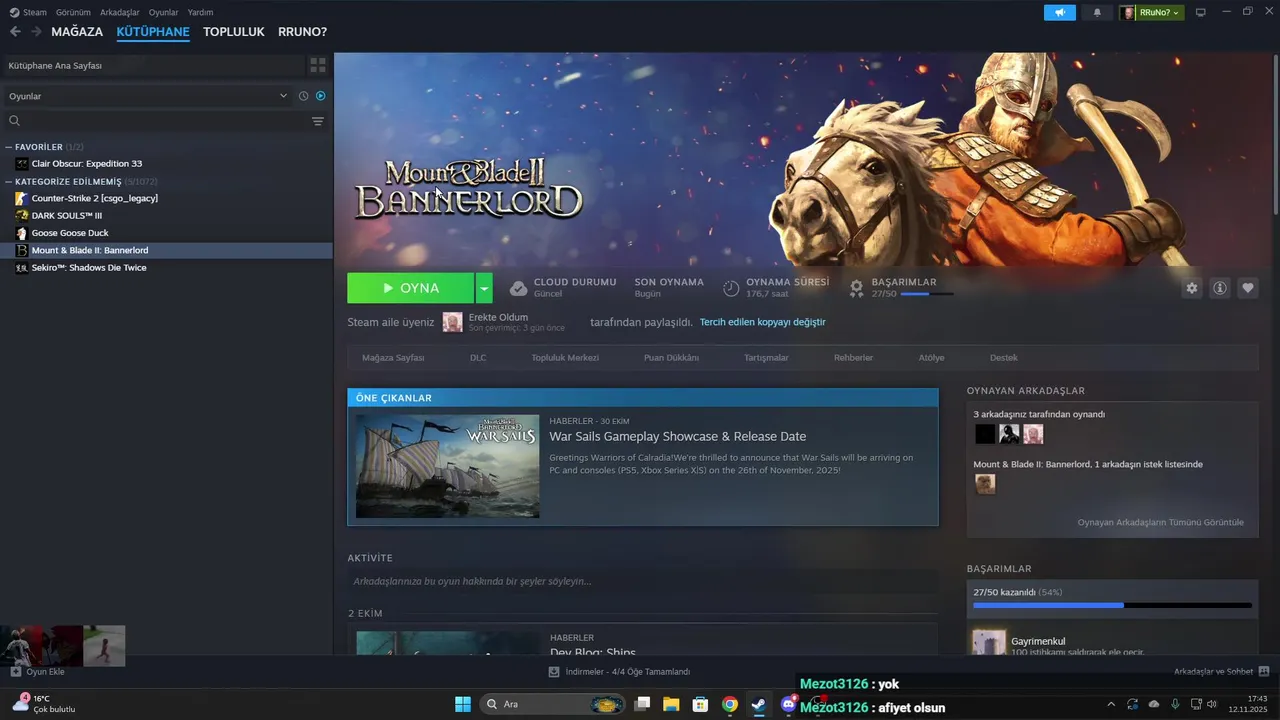Click Tercih edilen kopyayı değiştir link
Image resolution: width=1280 pixels, height=720 pixels.
(762, 322)
